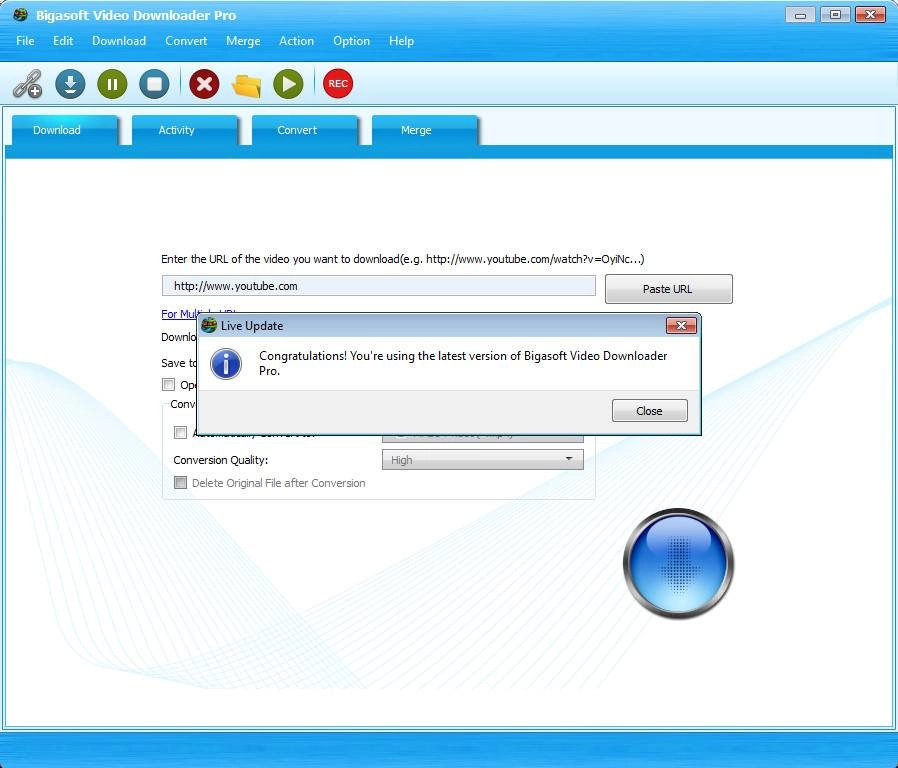Start recording with the red REC icon

(x=338, y=84)
